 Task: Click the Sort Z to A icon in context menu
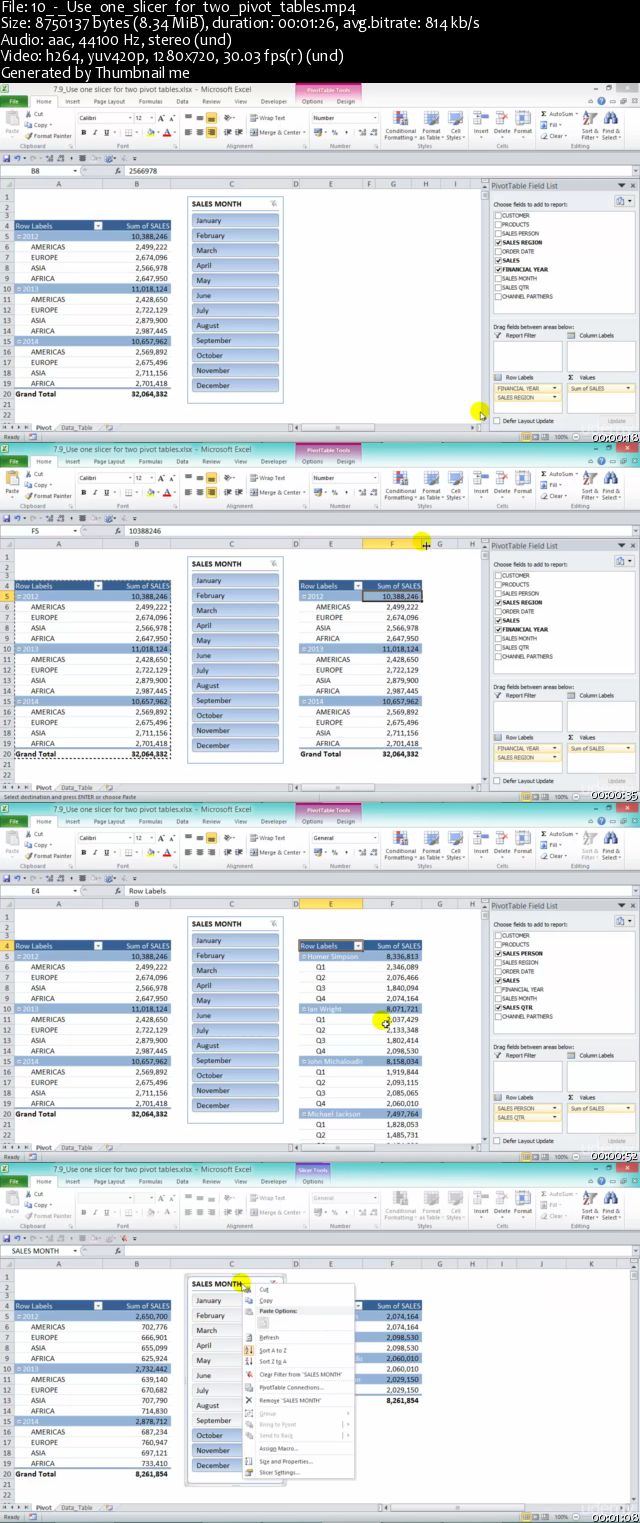click(x=249, y=1361)
